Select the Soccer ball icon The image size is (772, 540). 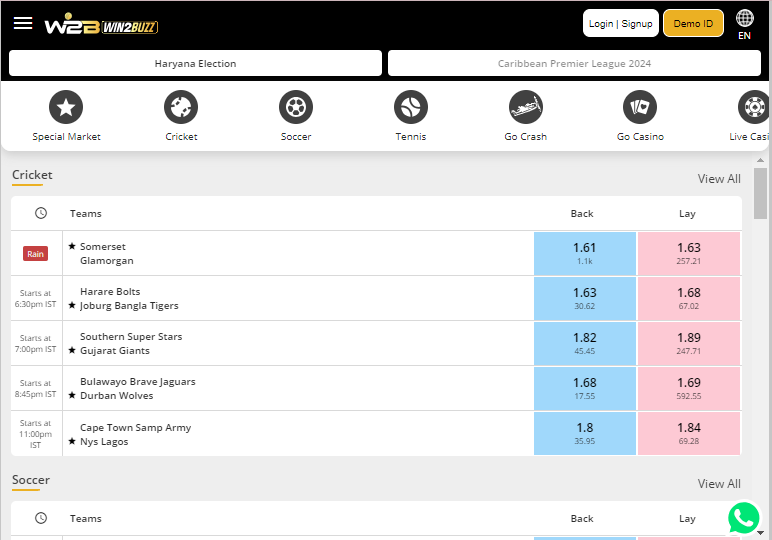296,107
